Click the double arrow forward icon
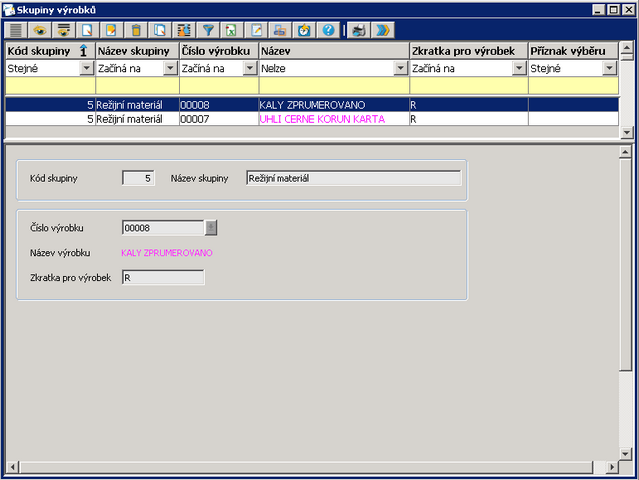This screenshot has width=639, height=480. (x=381, y=30)
